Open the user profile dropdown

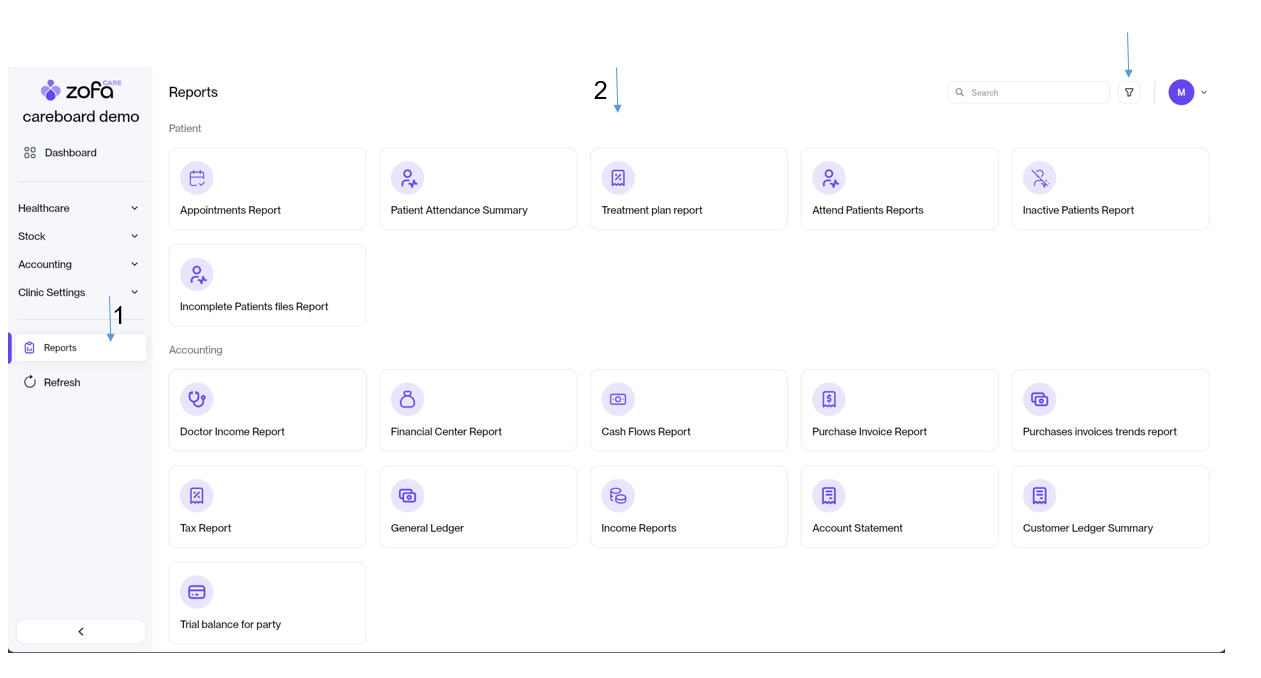pos(1188,92)
